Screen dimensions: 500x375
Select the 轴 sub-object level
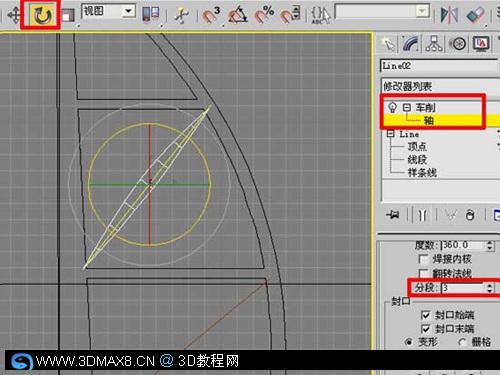(x=429, y=120)
